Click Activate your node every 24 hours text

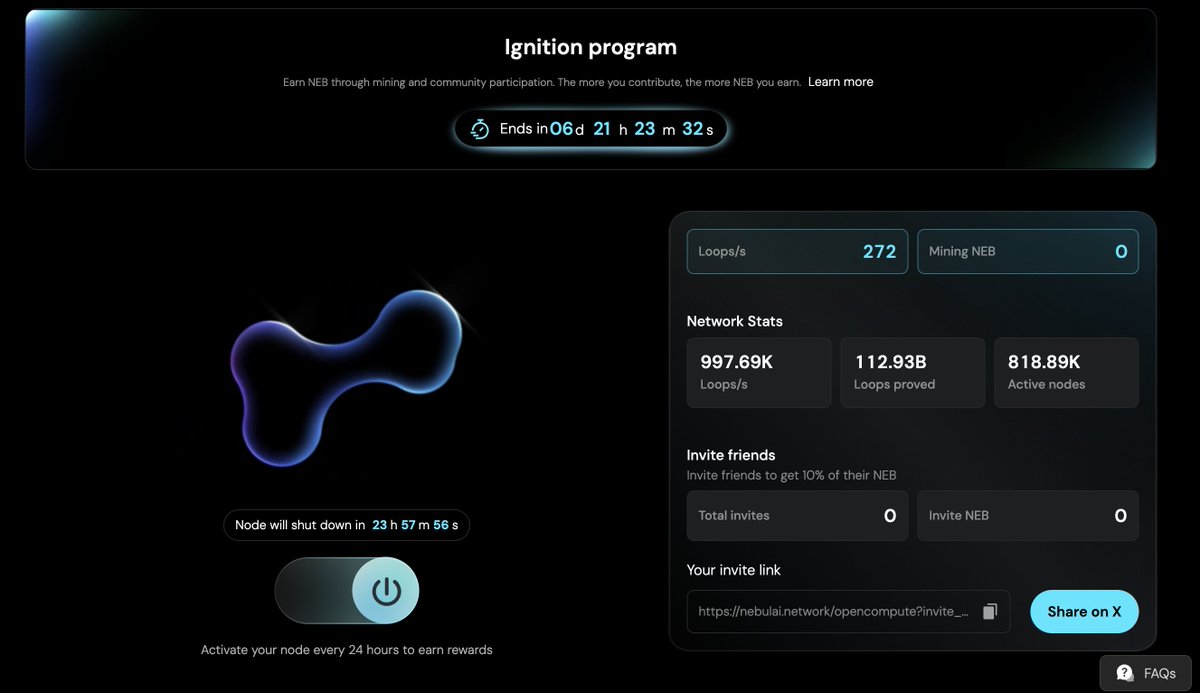(347, 650)
